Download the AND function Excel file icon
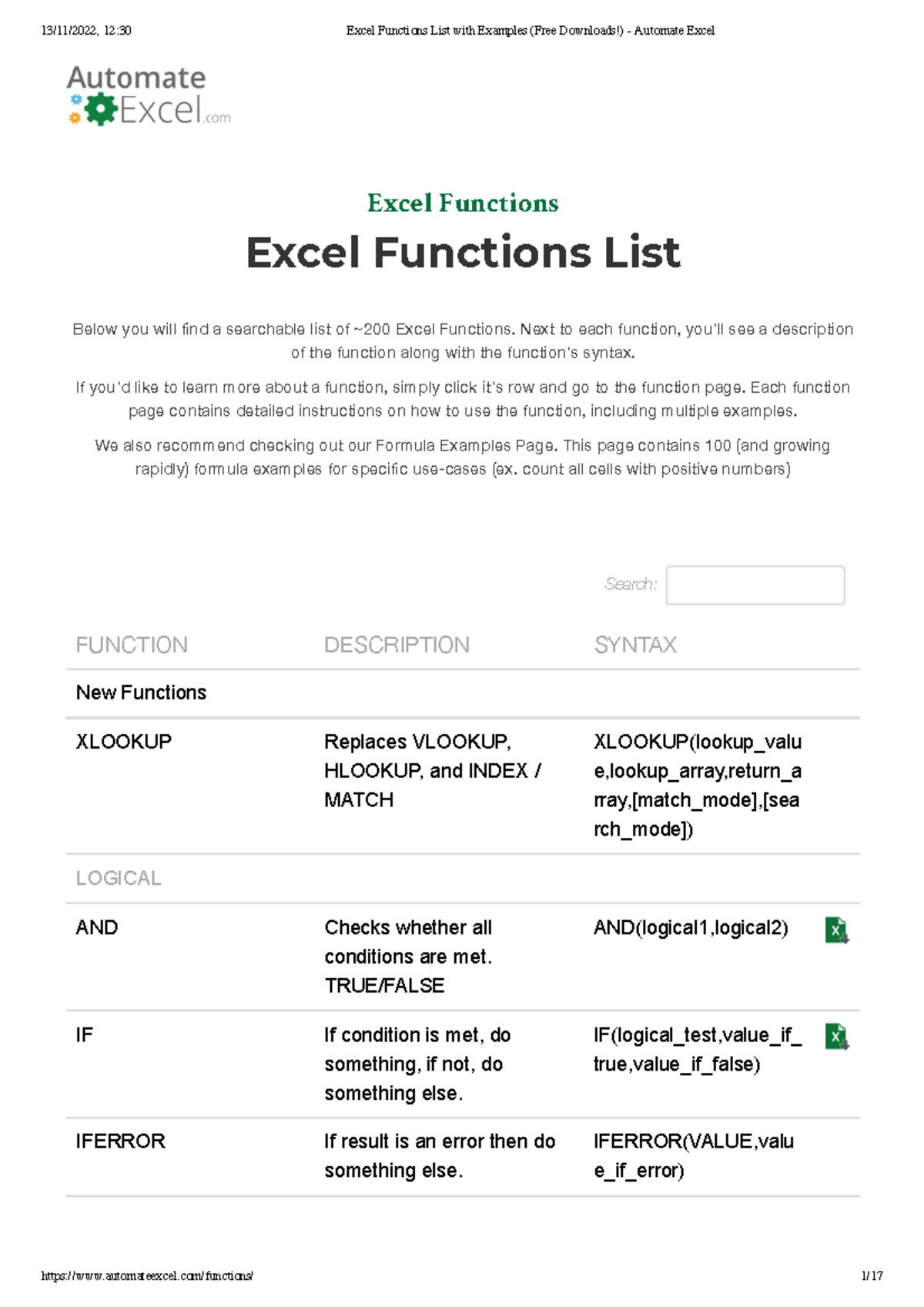The height and width of the screenshot is (1307, 924). (836, 930)
